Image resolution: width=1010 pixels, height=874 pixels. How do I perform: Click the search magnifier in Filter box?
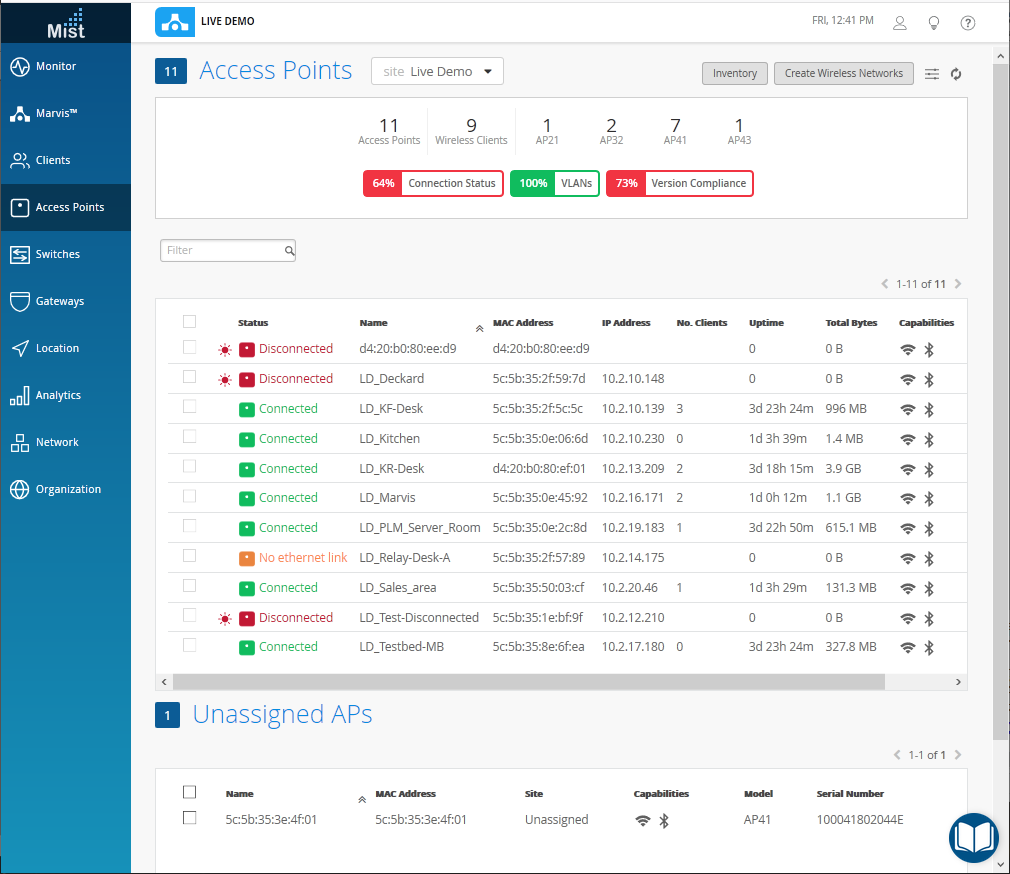click(289, 251)
